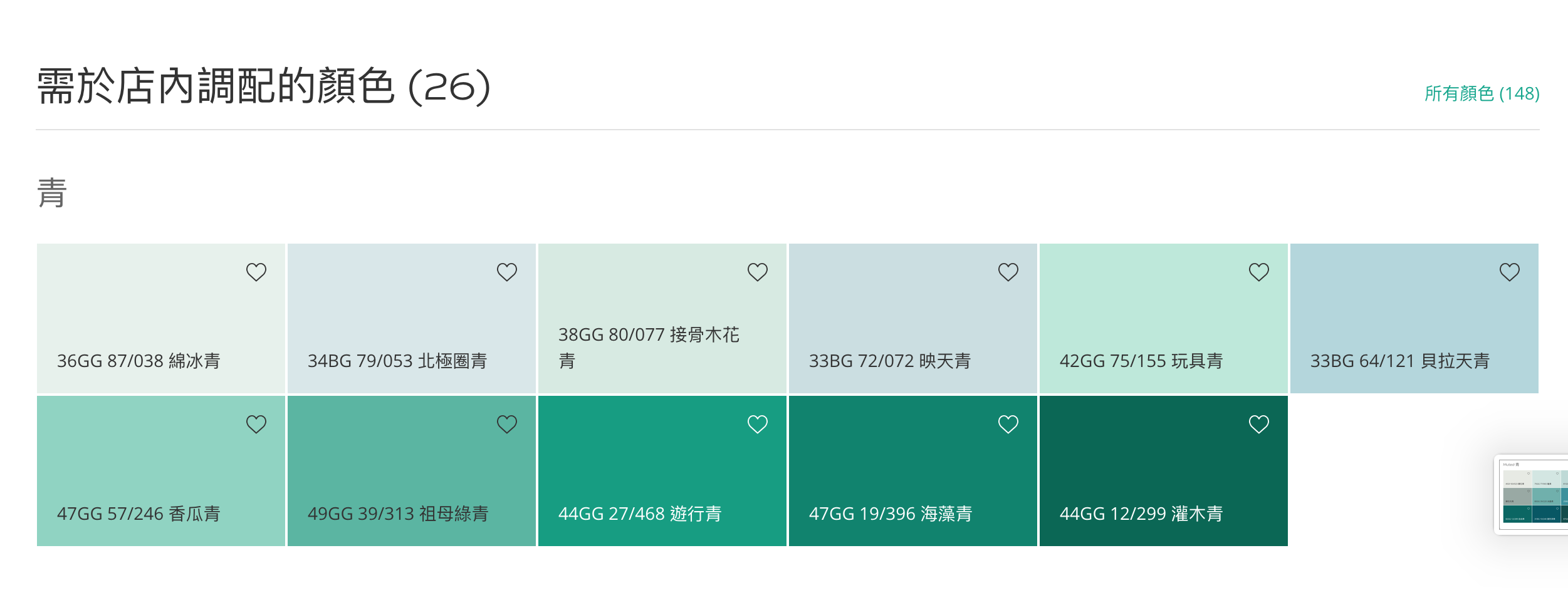Click heart icon on 33BG 64/121 貝拉天青
This screenshot has width=1568, height=610.
tap(1509, 272)
